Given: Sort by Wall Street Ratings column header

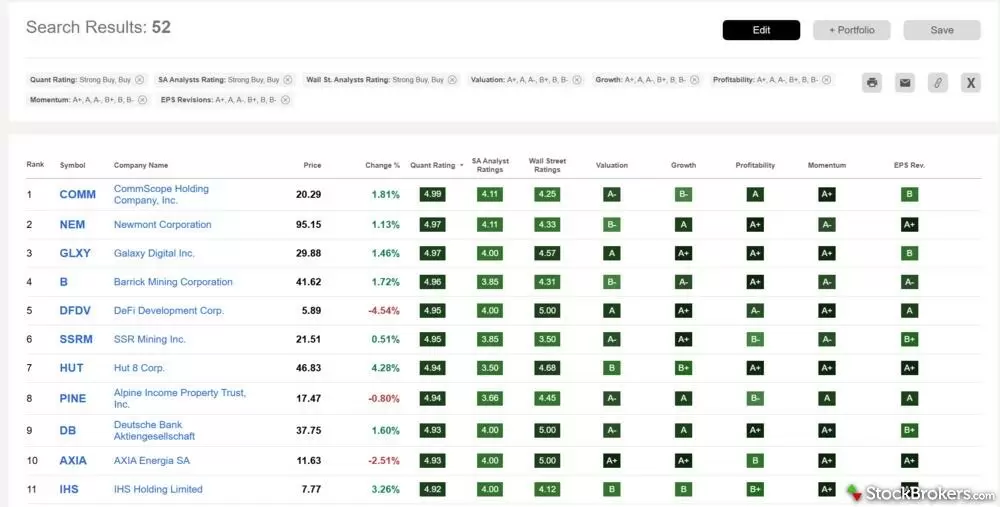Looking at the screenshot, I should pyautogui.click(x=547, y=165).
